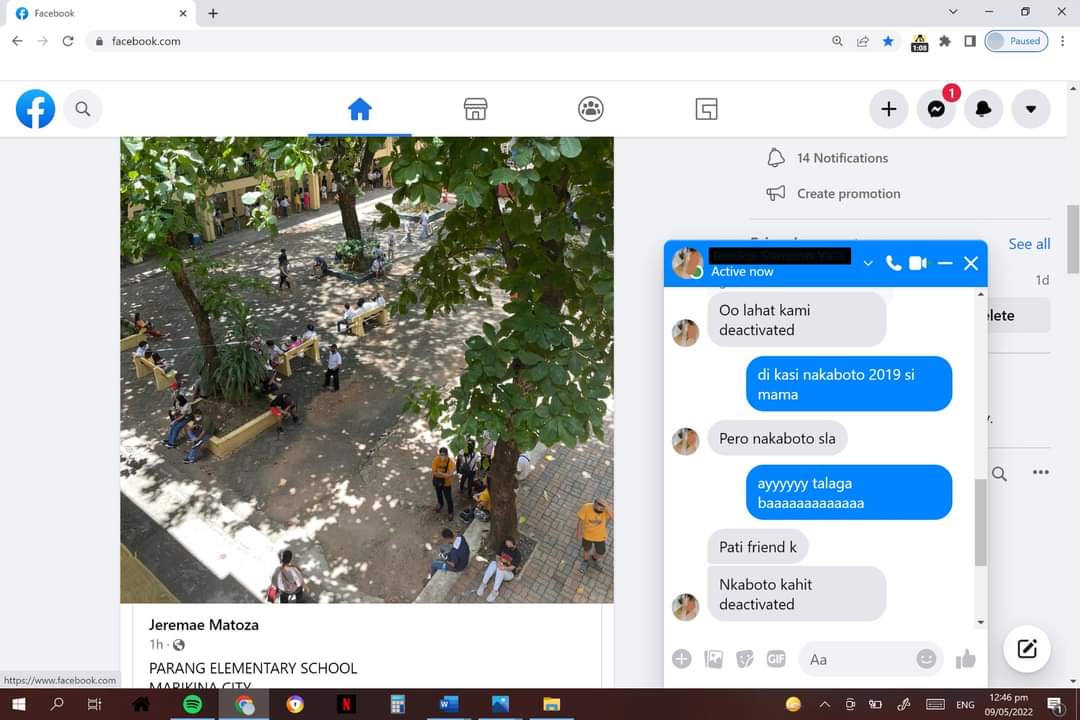Click See all link

pyautogui.click(x=1029, y=244)
